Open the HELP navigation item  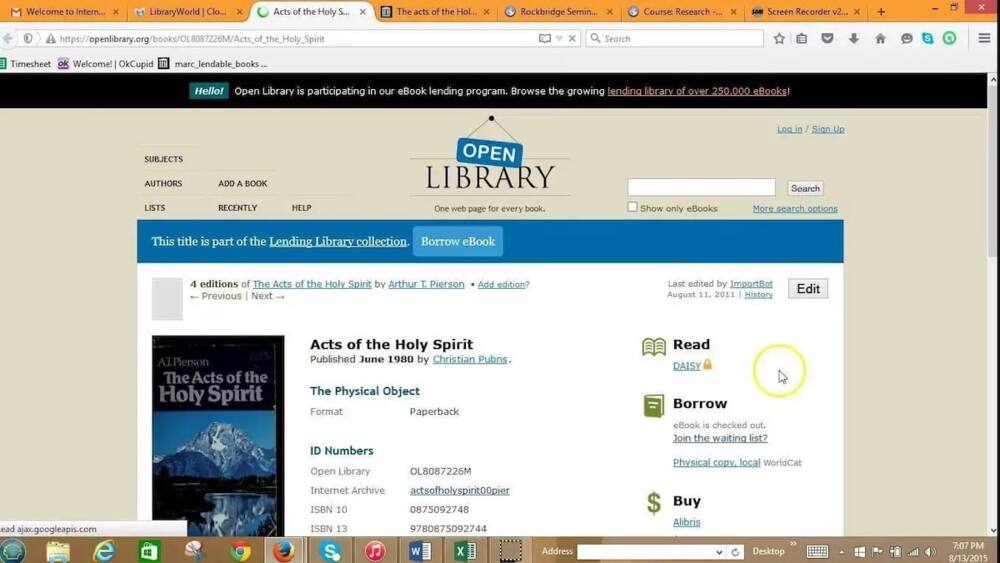(x=302, y=207)
